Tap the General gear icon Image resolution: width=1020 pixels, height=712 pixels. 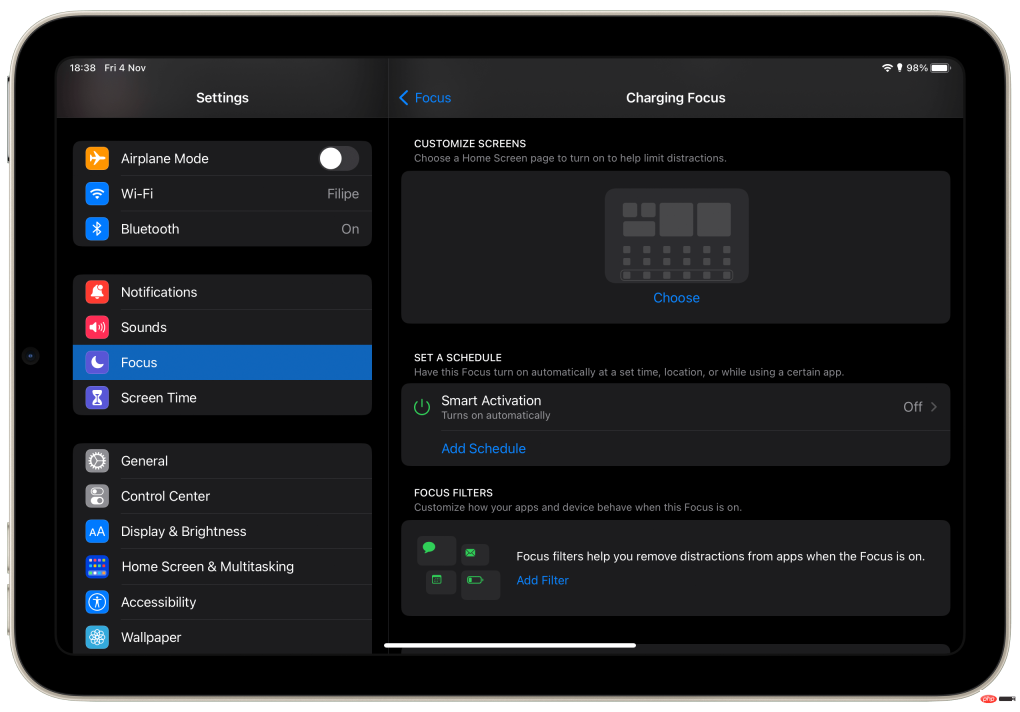(97, 461)
